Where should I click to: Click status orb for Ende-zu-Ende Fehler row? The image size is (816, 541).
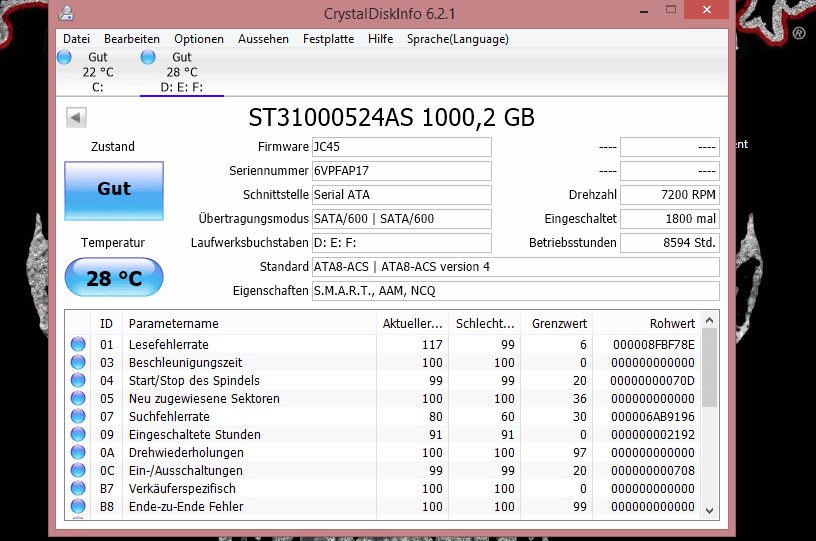click(x=78, y=506)
